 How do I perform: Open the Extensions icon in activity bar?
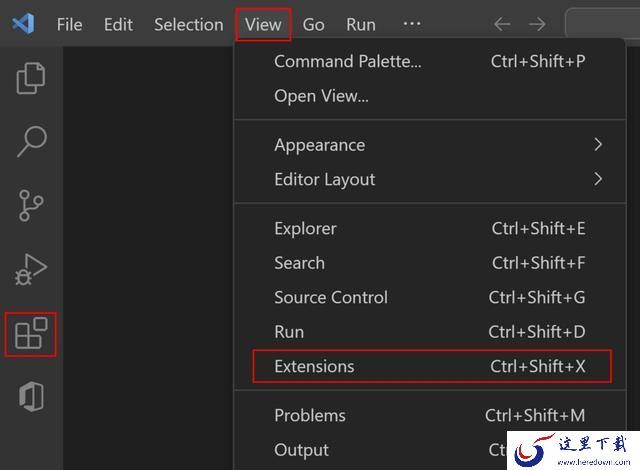click(x=31, y=334)
